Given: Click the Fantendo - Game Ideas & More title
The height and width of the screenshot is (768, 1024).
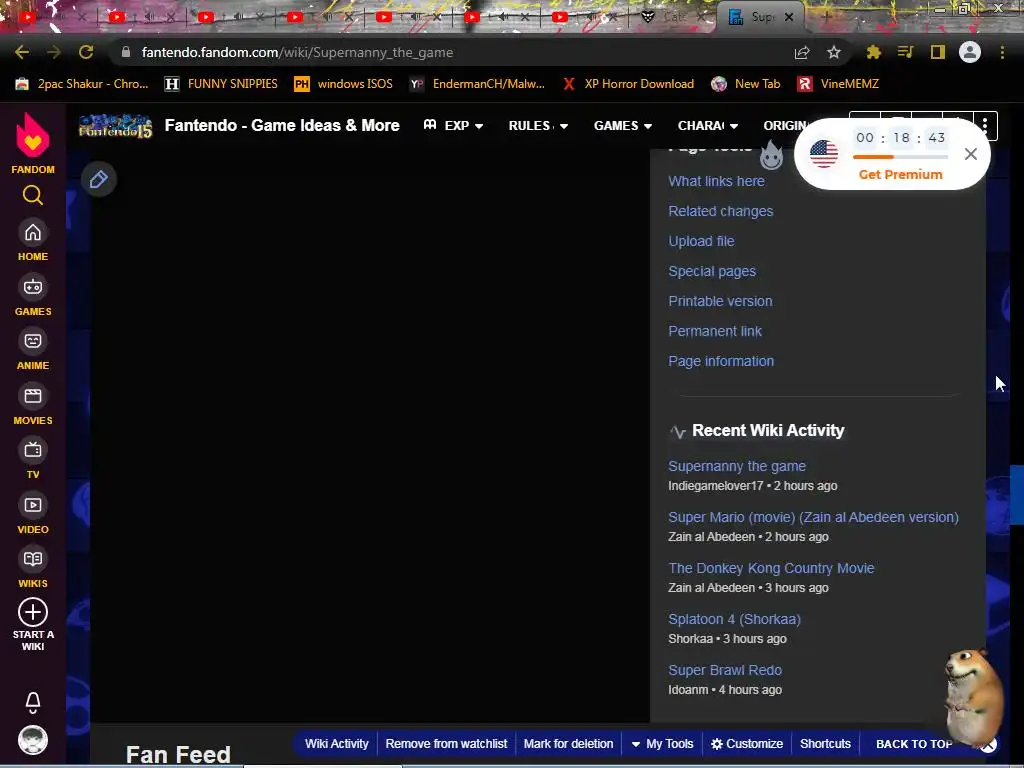Looking at the screenshot, I should [x=282, y=125].
